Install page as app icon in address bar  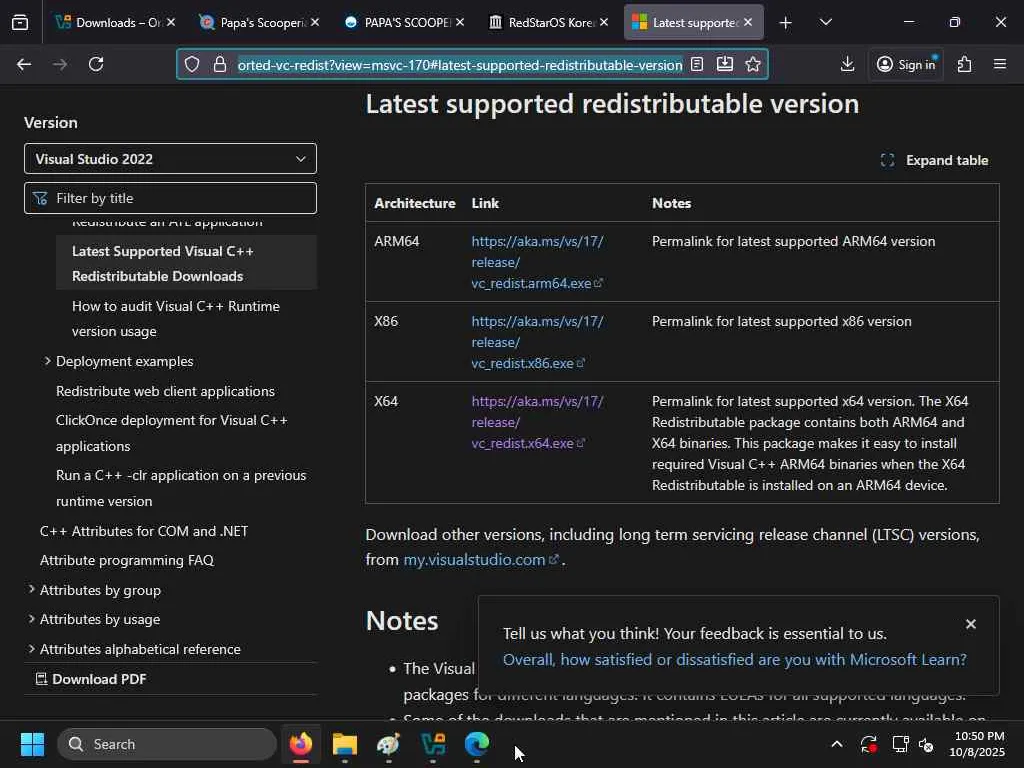coord(725,64)
